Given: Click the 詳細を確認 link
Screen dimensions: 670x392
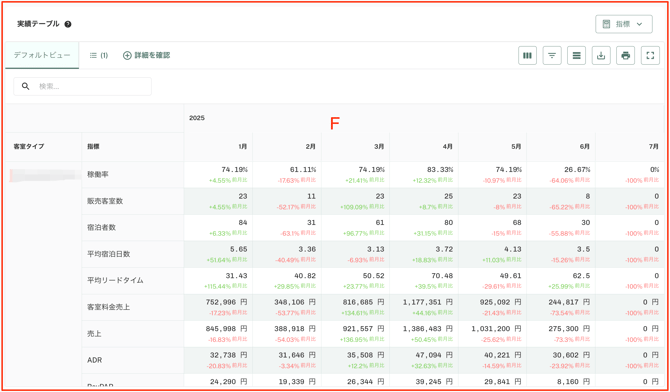Looking at the screenshot, I should [x=147, y=55].
